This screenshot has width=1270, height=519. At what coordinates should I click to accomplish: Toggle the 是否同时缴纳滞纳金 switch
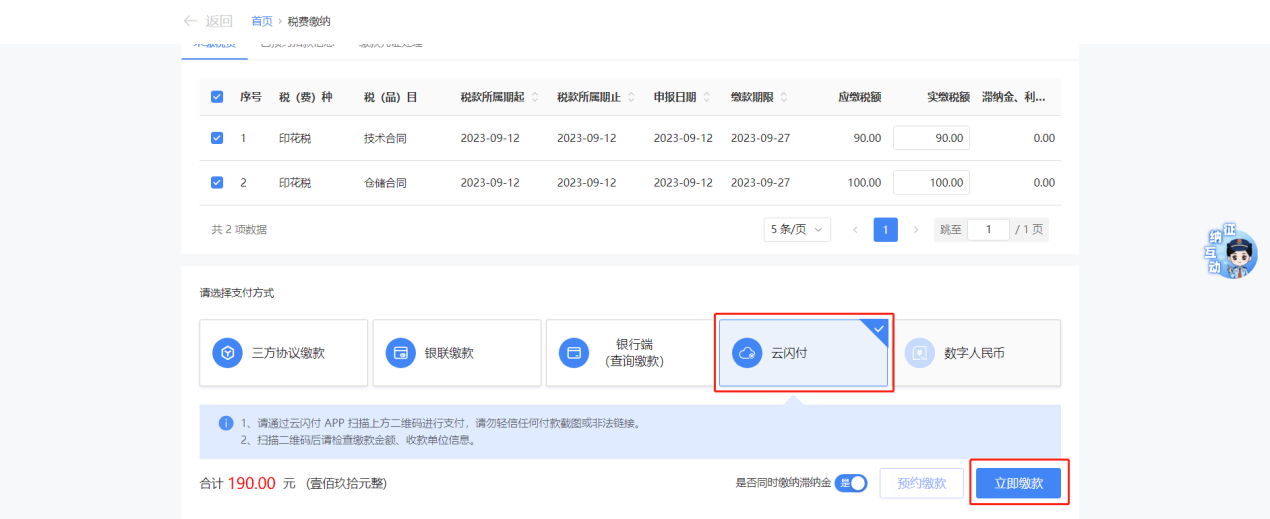click(850, 484)
